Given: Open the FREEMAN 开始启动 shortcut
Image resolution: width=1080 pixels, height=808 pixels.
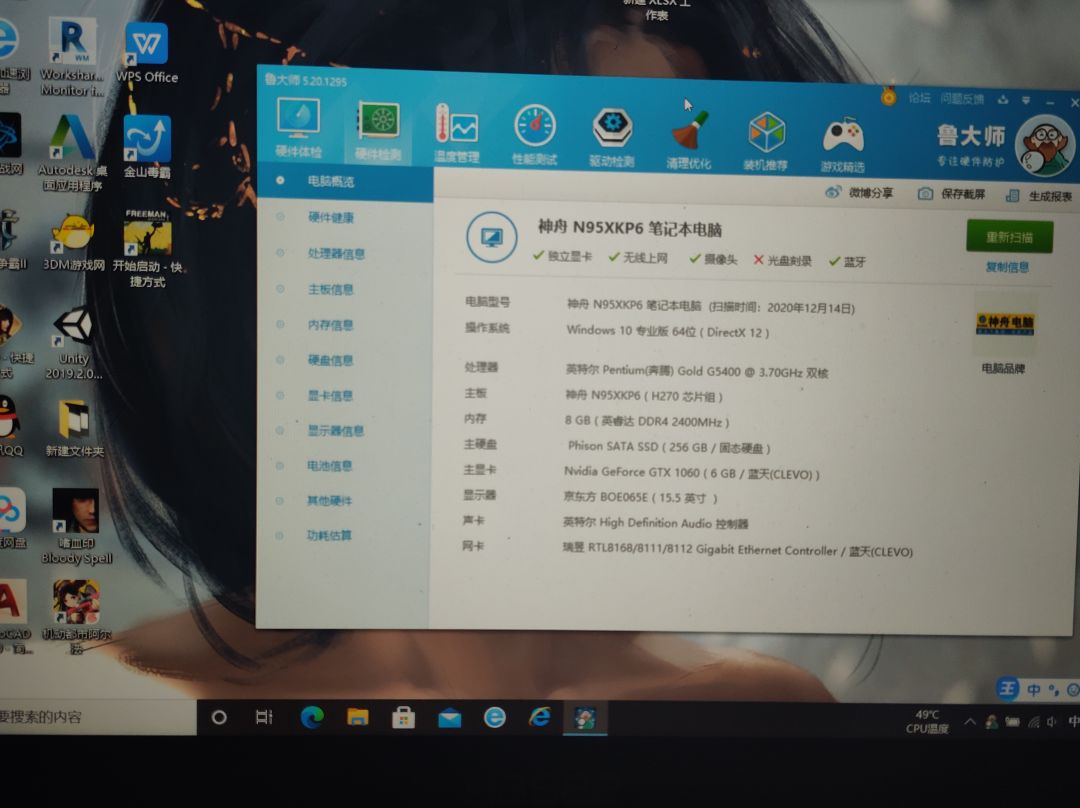Looking at the screenshot, I should pos(147,249).
